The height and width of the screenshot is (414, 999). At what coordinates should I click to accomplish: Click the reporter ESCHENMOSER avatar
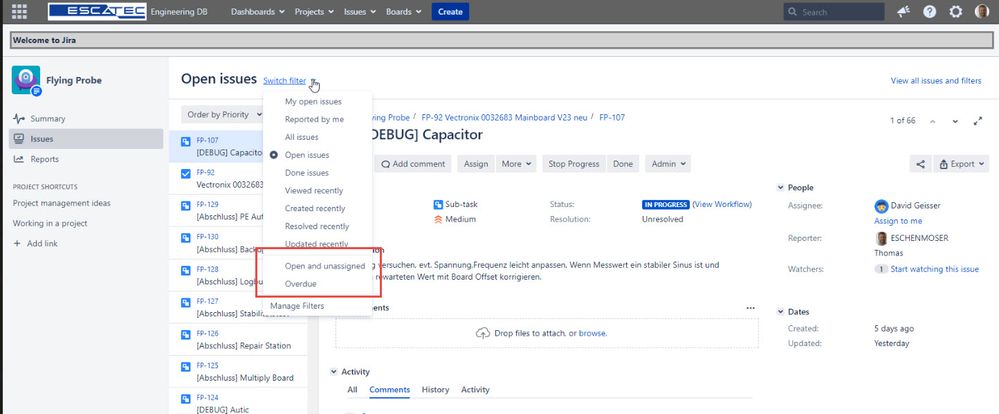coord(881,238)
